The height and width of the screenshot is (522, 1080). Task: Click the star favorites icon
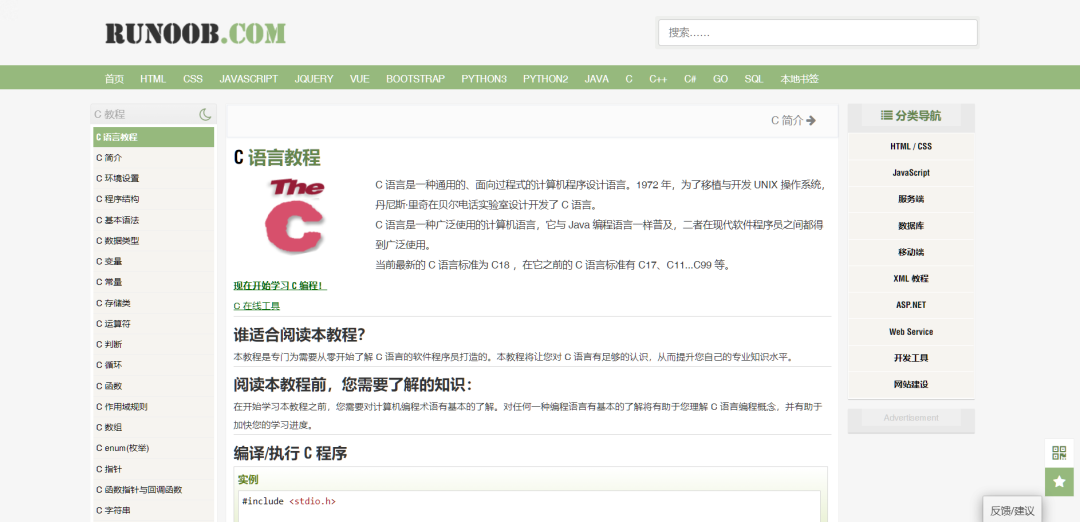pyautogui.click(x=1059, y=482)
